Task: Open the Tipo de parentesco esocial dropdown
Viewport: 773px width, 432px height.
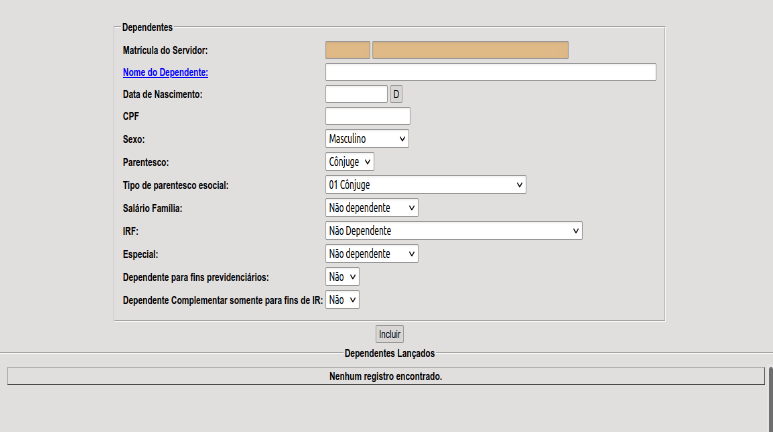Action: pyautogui.click(x=425, y=185)
